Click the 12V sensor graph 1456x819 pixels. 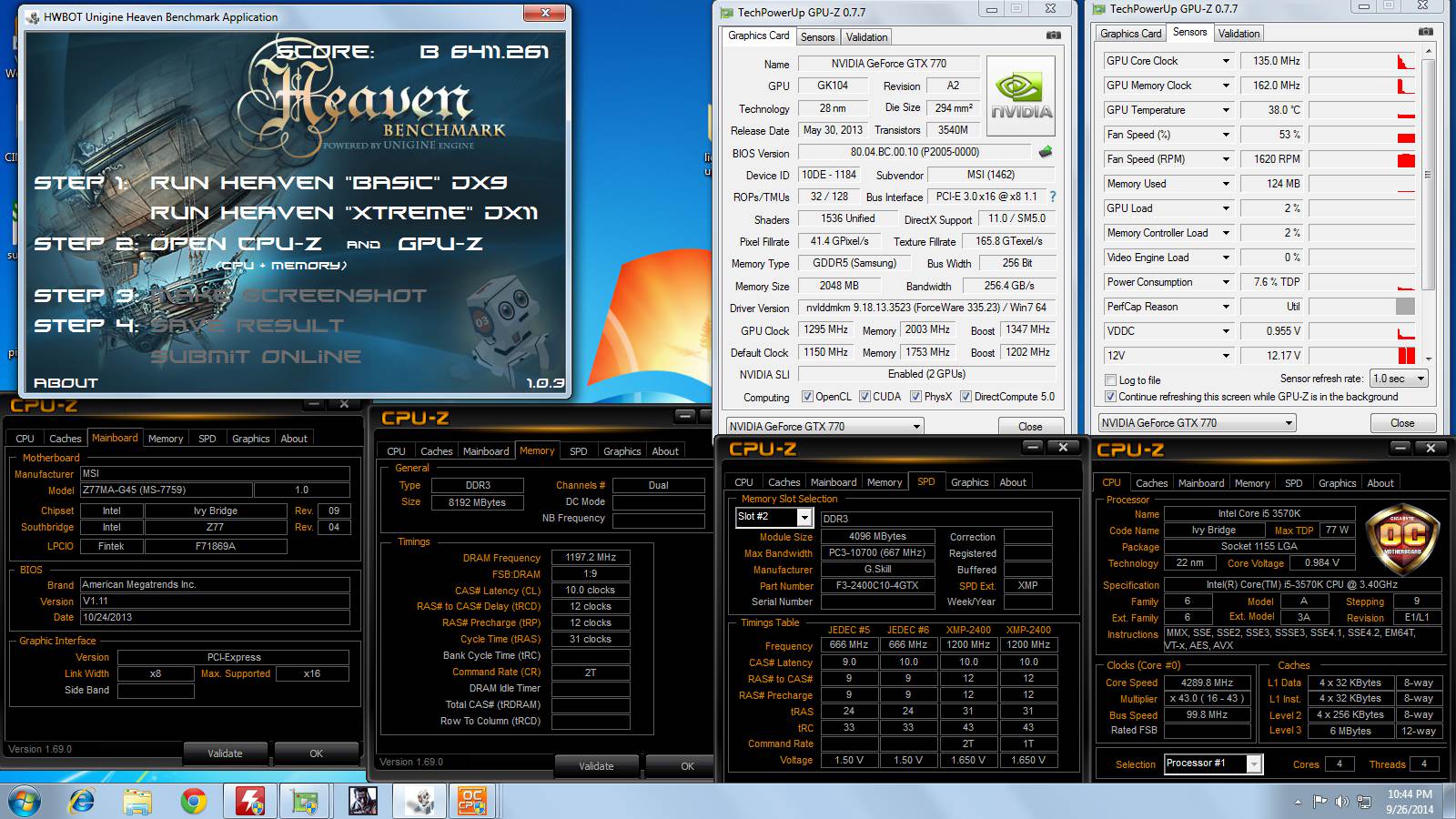pyautogui.click(x=1362, y=356)
